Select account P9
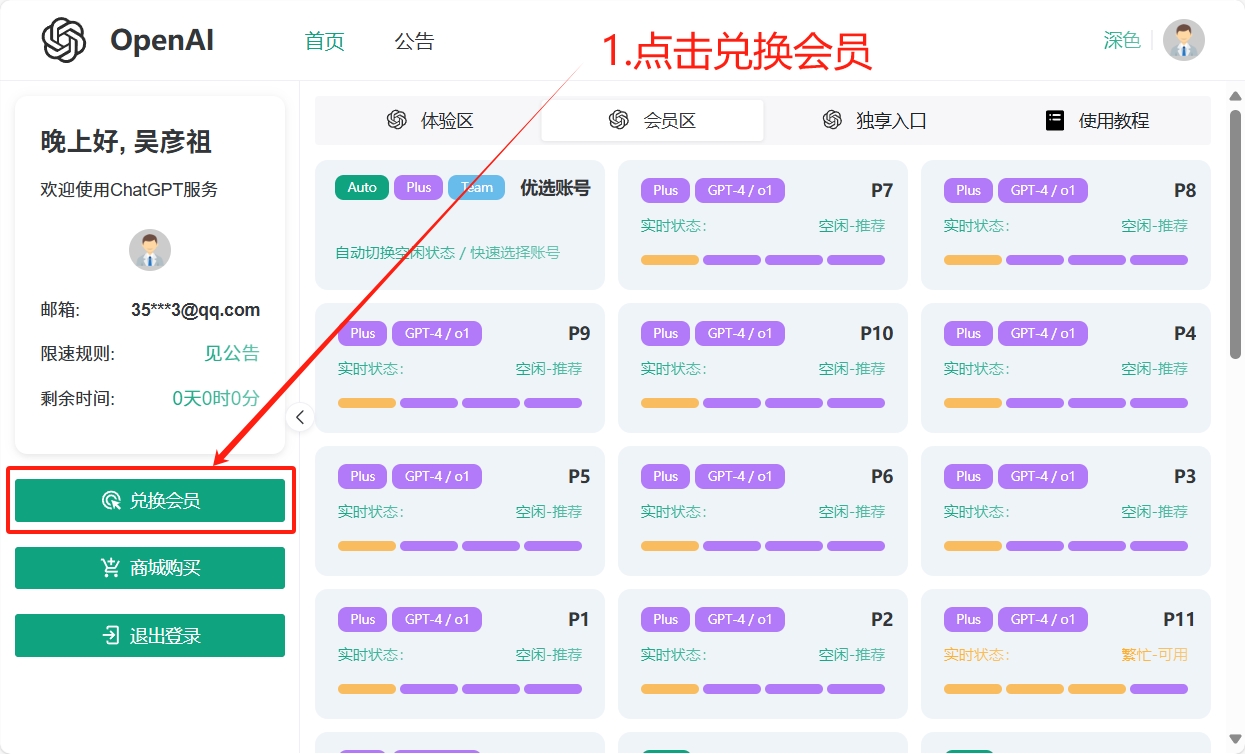1245x754 pixels. (x=460, y=368)
